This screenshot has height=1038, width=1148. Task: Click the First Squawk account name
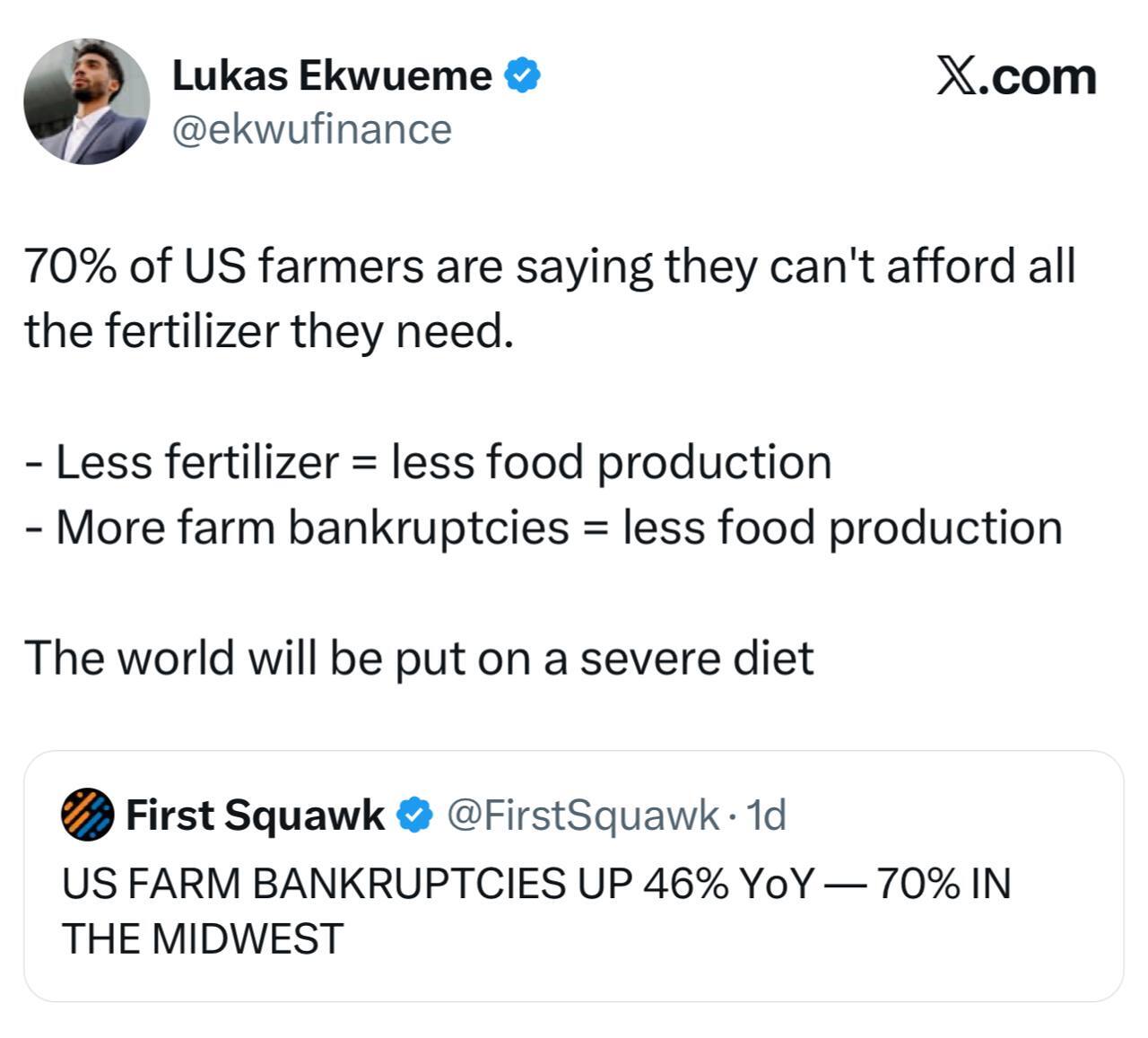[x=255, y=815]
